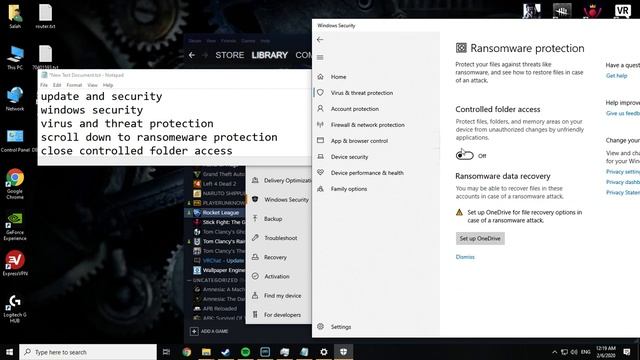
Task: Open Format menu in Notepad
Action: tap(74, 85)
